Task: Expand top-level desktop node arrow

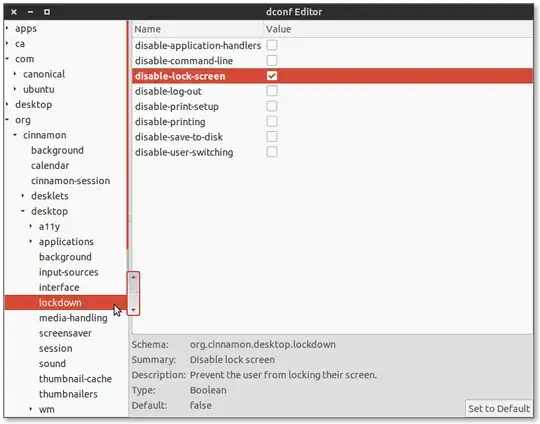Action: pyautogui.click(x=7, y=104)
